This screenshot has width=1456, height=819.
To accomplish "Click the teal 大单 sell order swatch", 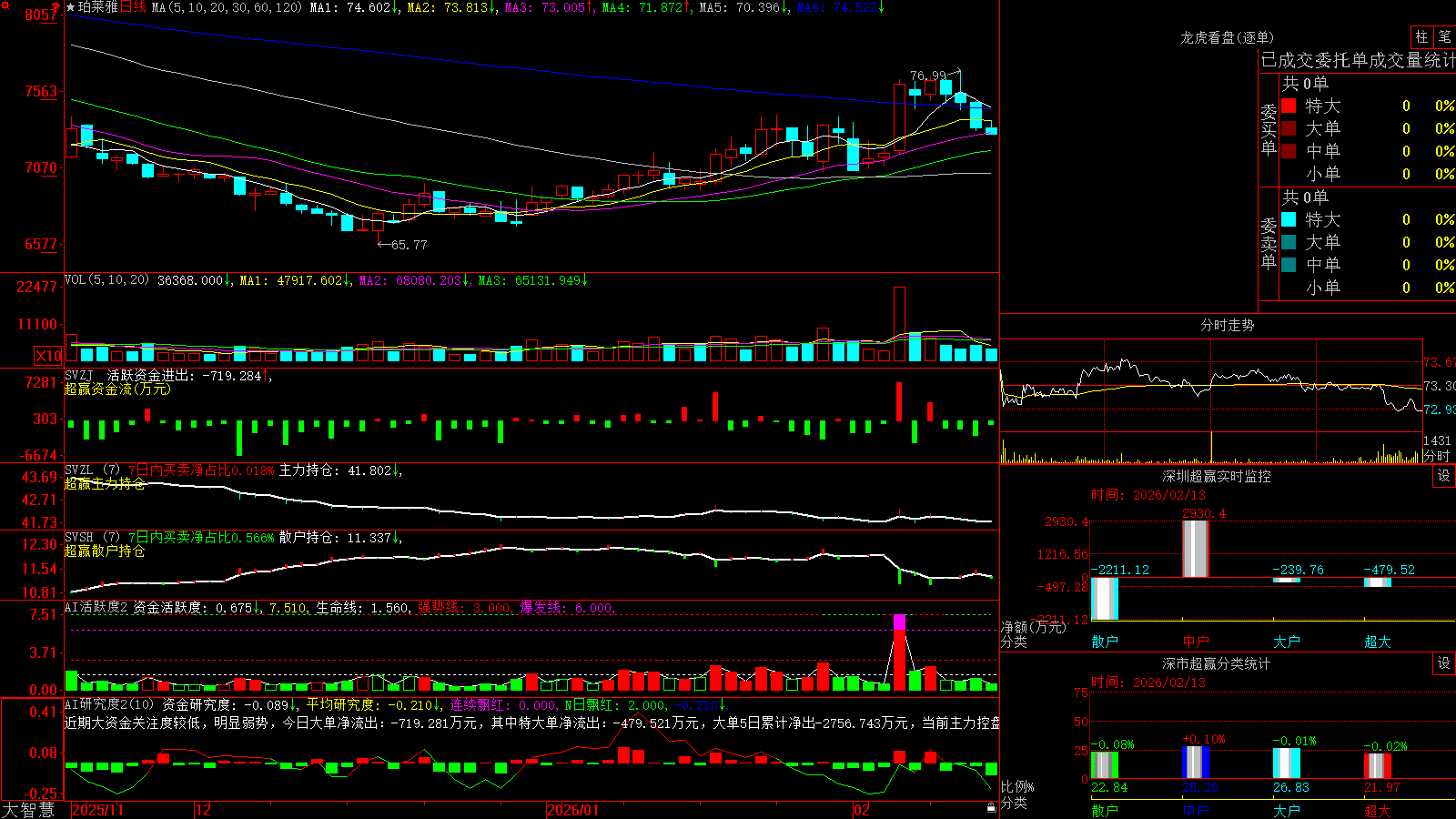I will (x=1289, y=242).
